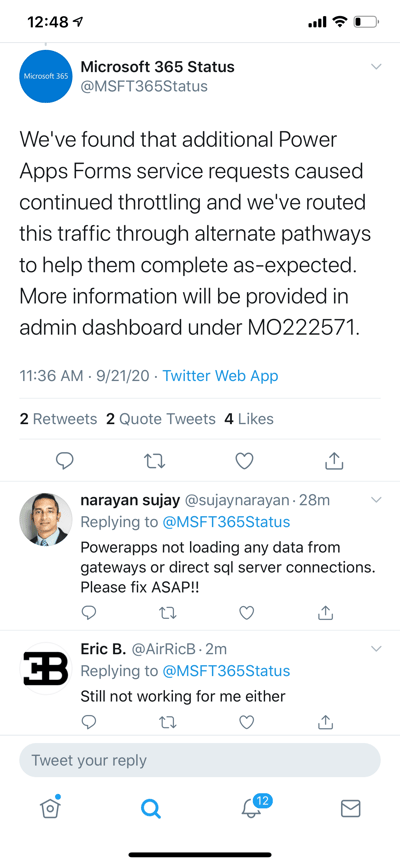Reply to Eric B.'s comment
400x865 pixels.
tap(89, 722)
